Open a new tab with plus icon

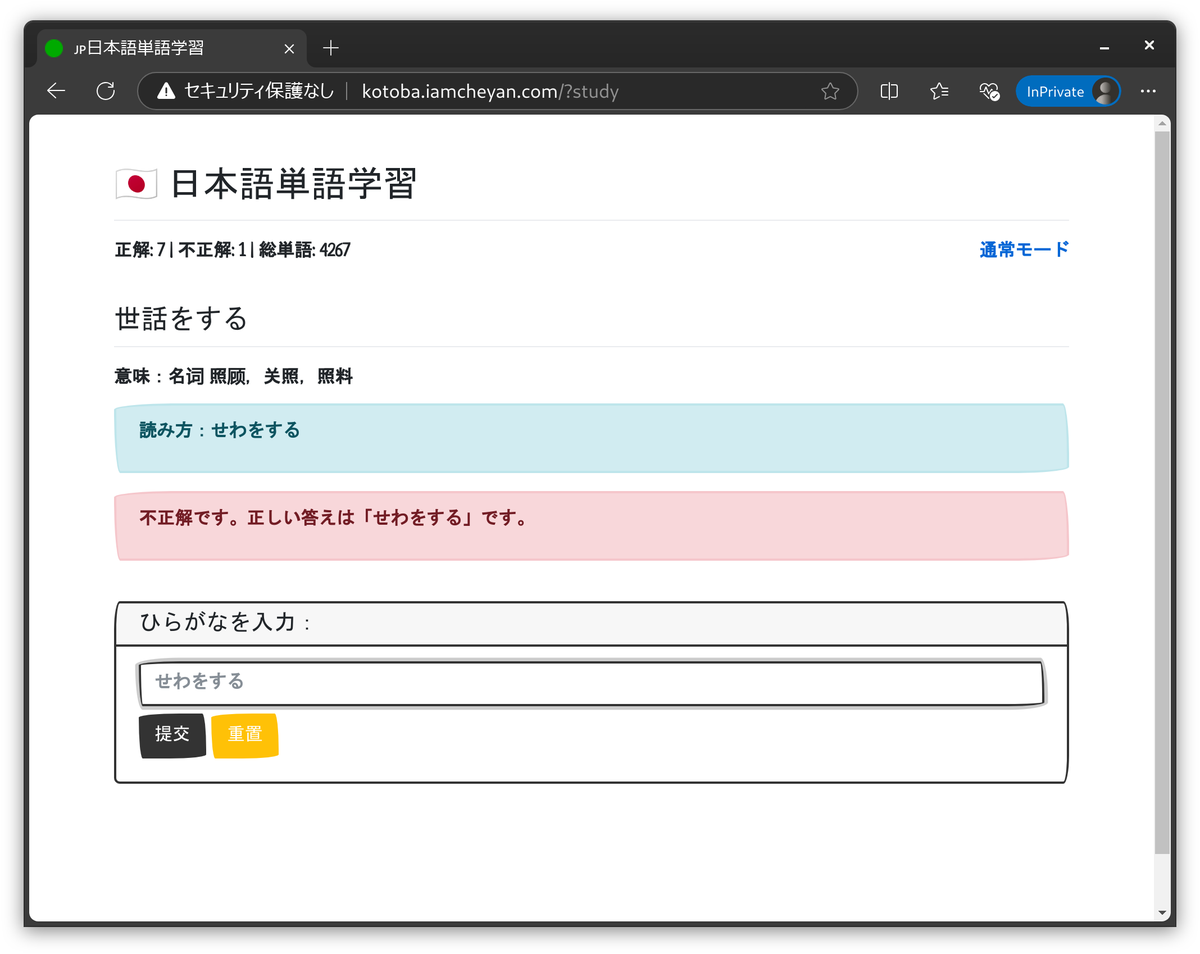pyautogui.click(x=331, y=48)
